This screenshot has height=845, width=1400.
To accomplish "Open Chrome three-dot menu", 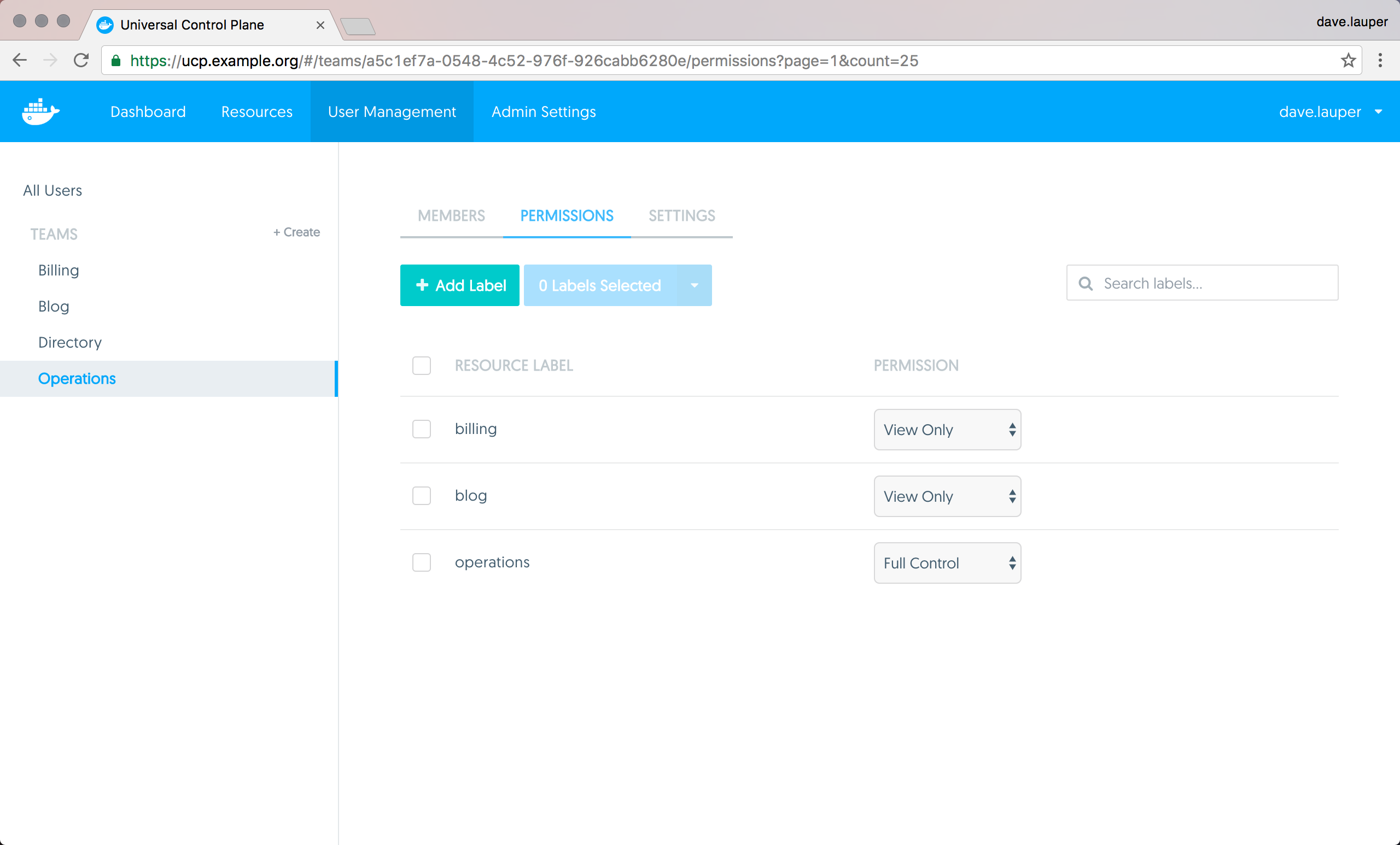I will coord(1380,60).
